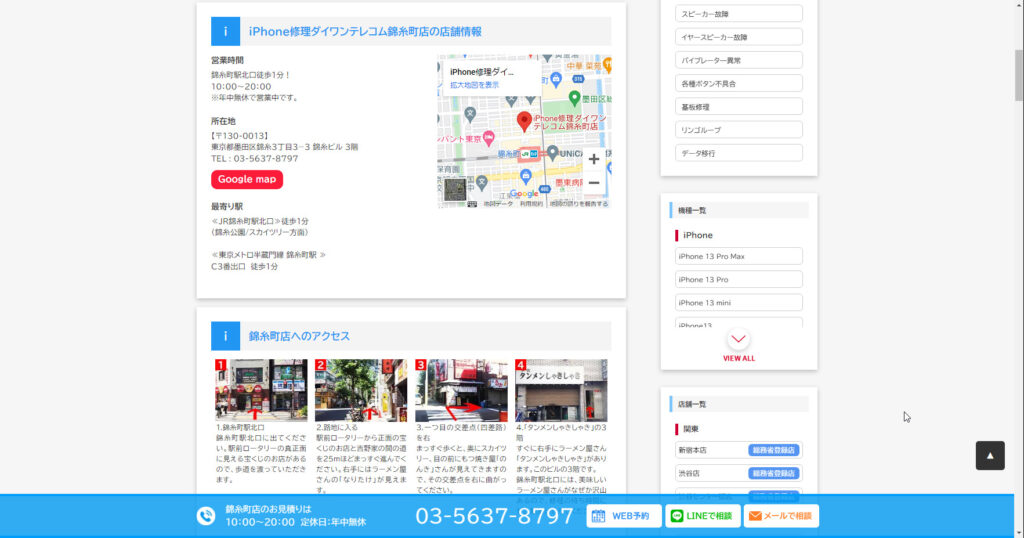Zoom in on the embedded map

click(593, 159)
